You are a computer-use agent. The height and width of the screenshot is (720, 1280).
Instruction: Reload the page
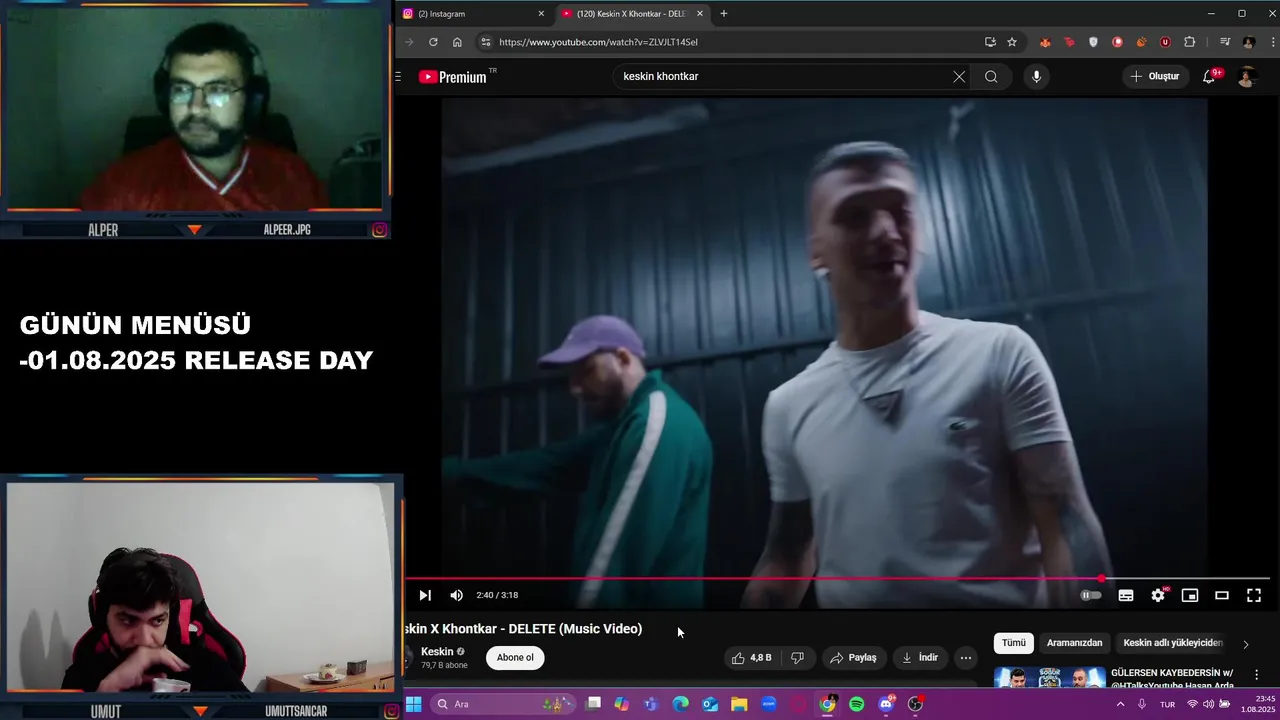[x=433, y=42]
